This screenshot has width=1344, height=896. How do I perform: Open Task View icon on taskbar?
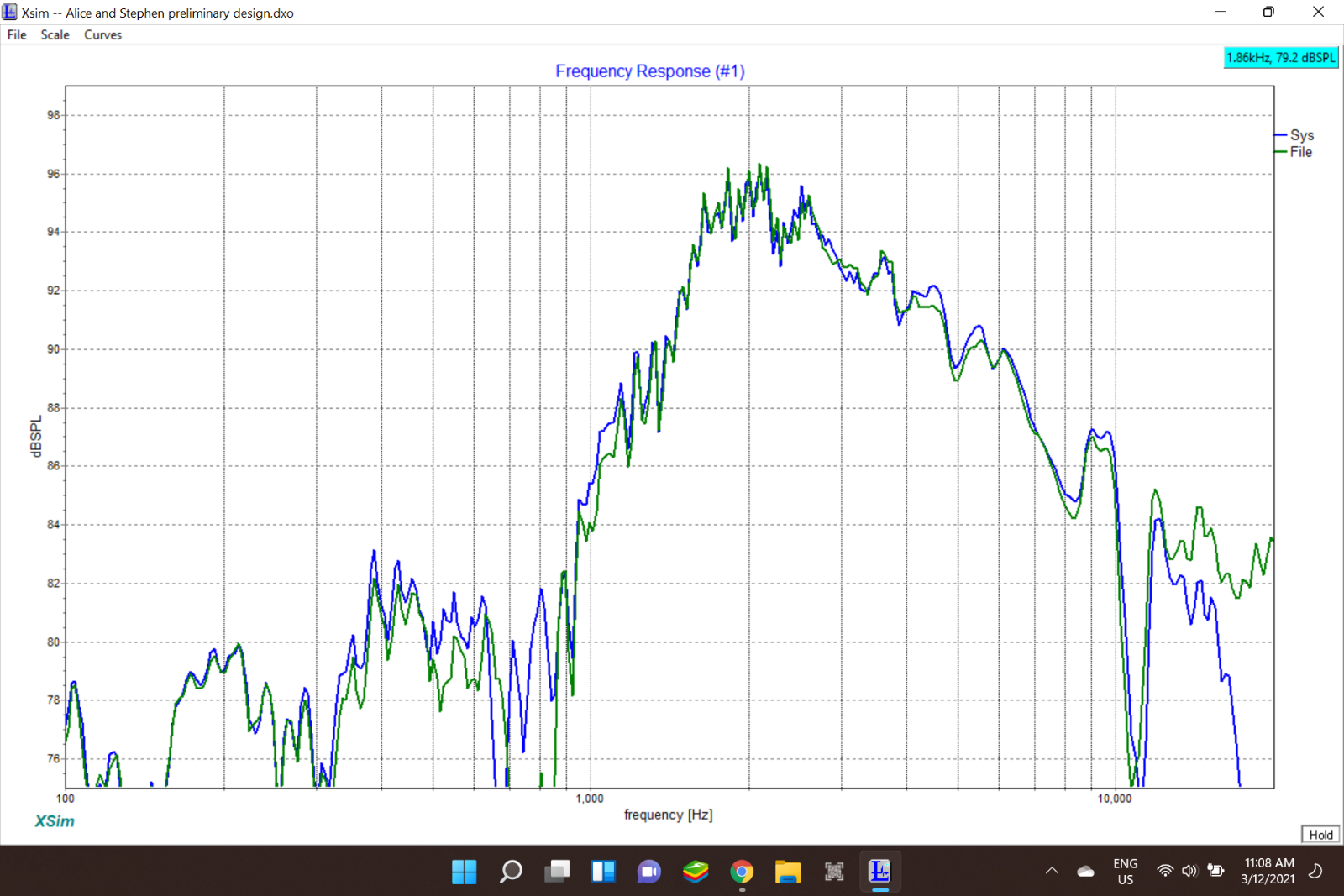[557, 872]
